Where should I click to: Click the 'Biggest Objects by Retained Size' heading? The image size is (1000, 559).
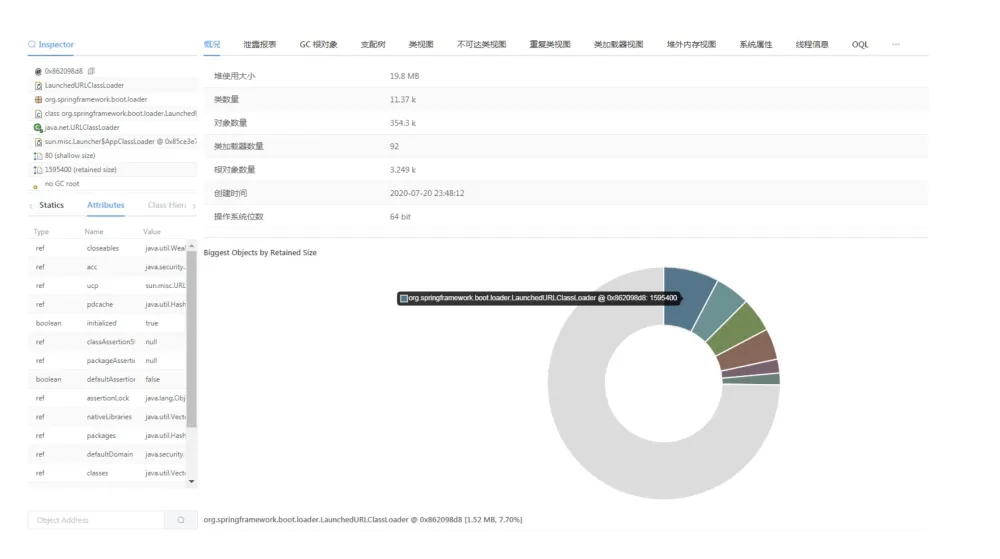click(x=260, y=252)
